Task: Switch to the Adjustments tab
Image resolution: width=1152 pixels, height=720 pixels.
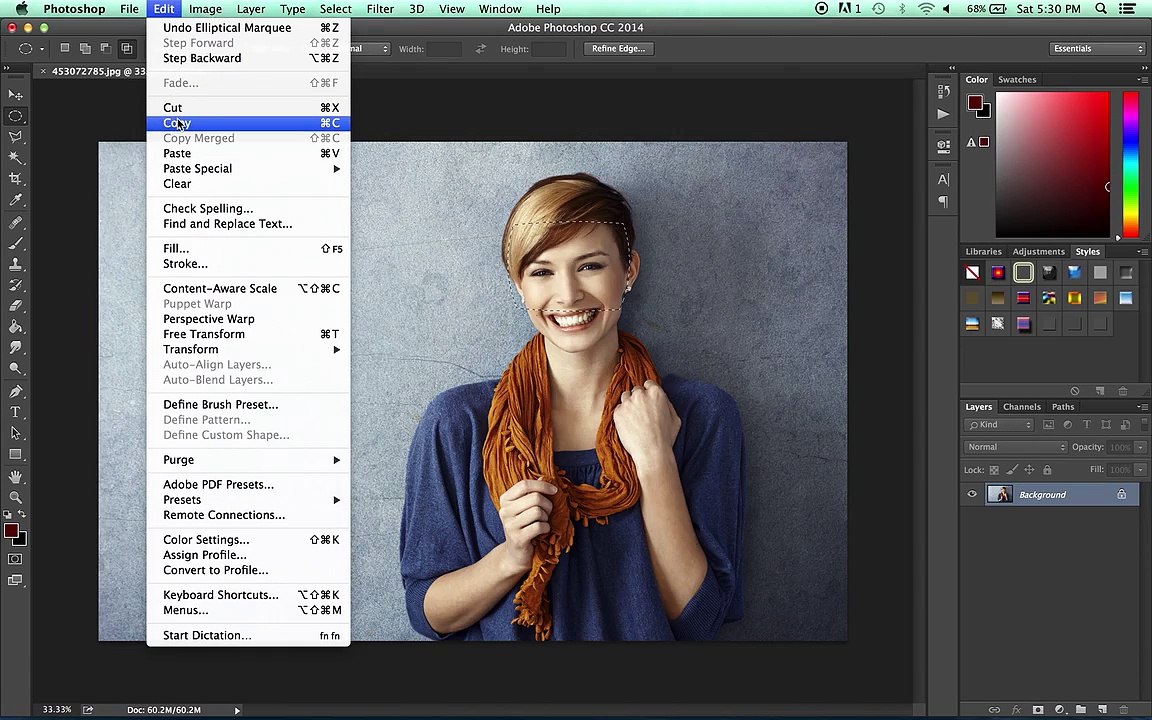Action: pyautogui.click(x=1038, y=251)
